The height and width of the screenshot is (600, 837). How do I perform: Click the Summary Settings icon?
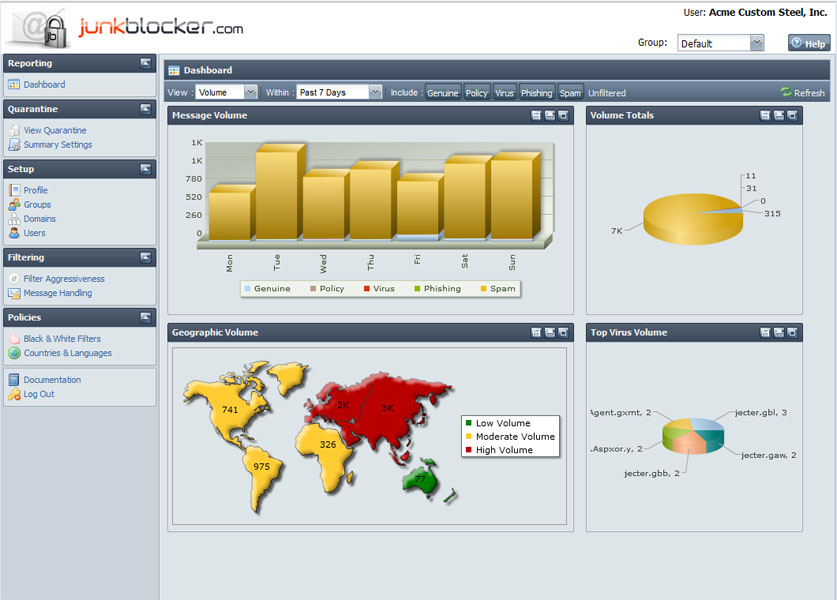pos(14,145)
